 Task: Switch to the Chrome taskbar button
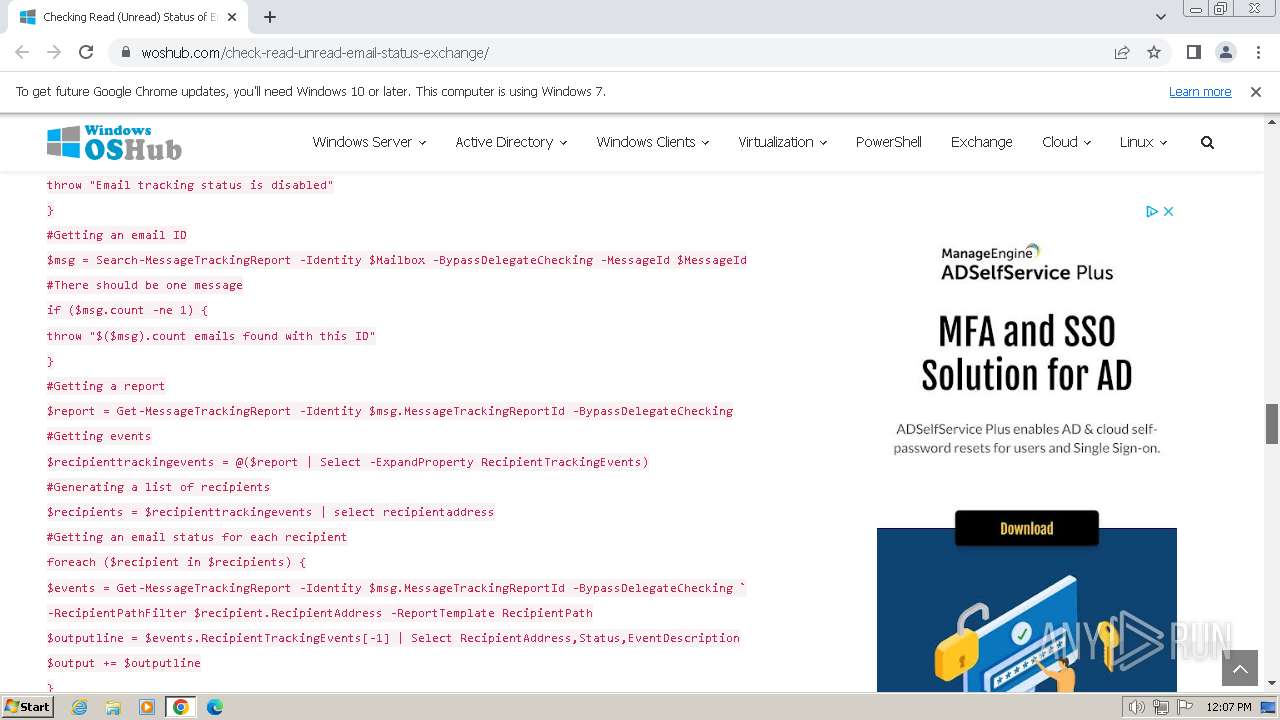pyautogui.click(x=180, y=707)
